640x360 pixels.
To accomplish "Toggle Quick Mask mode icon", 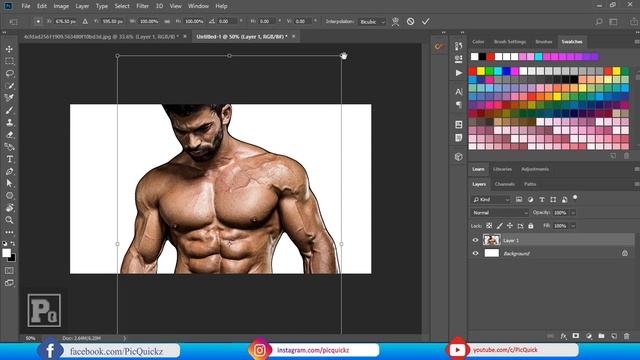I will pos(9,271).
